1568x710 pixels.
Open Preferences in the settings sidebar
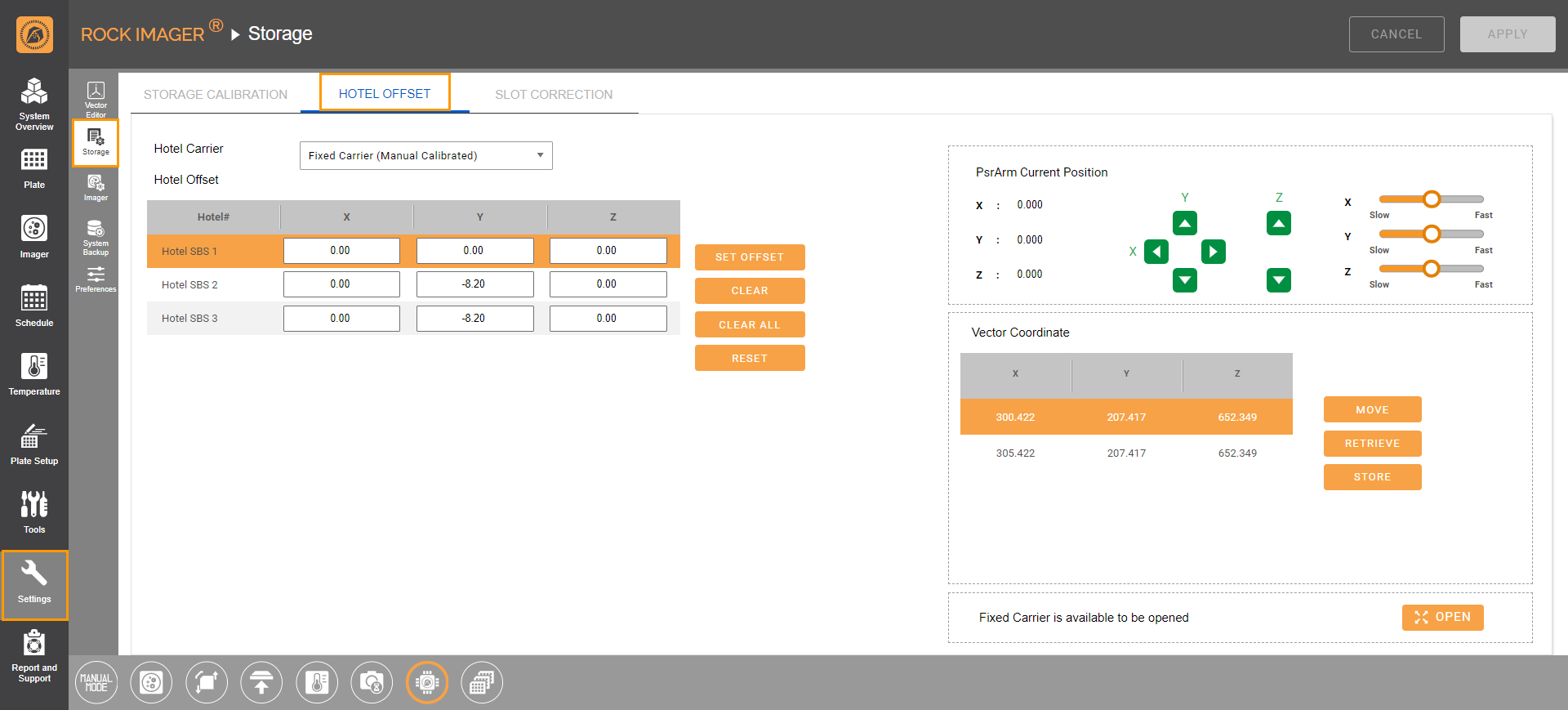point(96,279)
